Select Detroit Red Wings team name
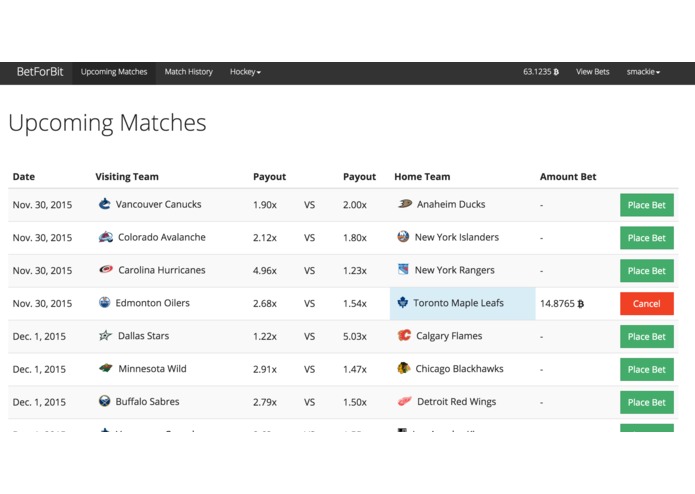 (457, 402)
